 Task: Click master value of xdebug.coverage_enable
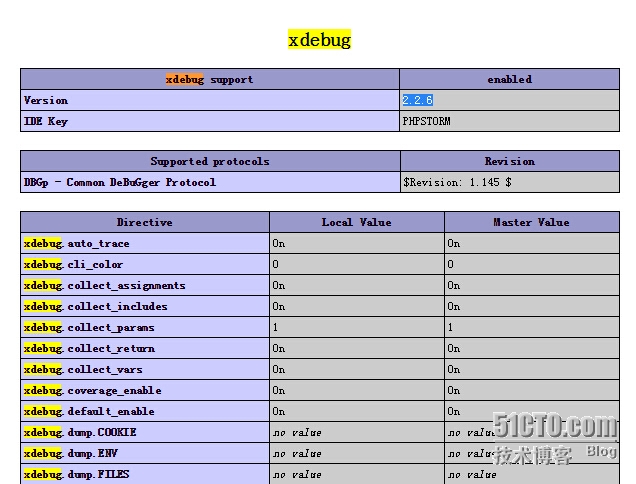pyautogui.click(x=454, y=391)
